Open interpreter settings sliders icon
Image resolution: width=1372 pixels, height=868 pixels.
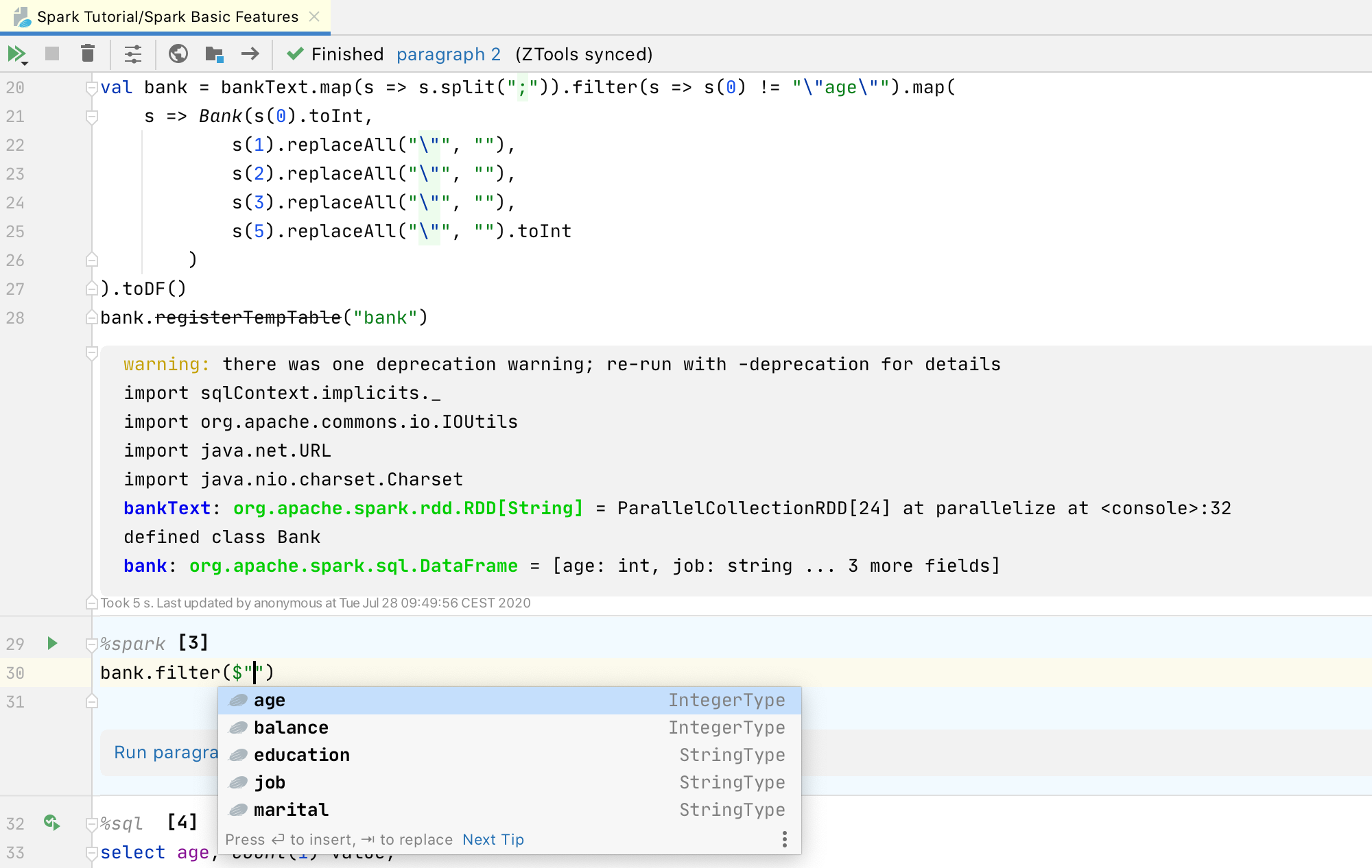pos(133,53)
